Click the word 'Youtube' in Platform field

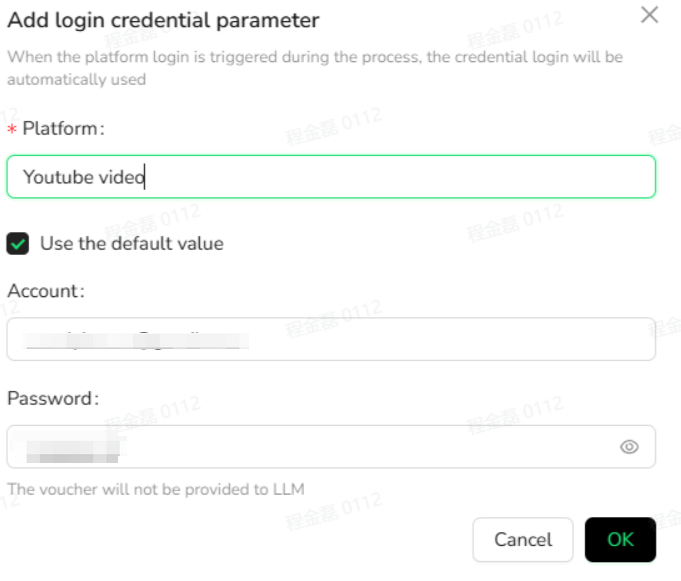[x=59, y=177]
